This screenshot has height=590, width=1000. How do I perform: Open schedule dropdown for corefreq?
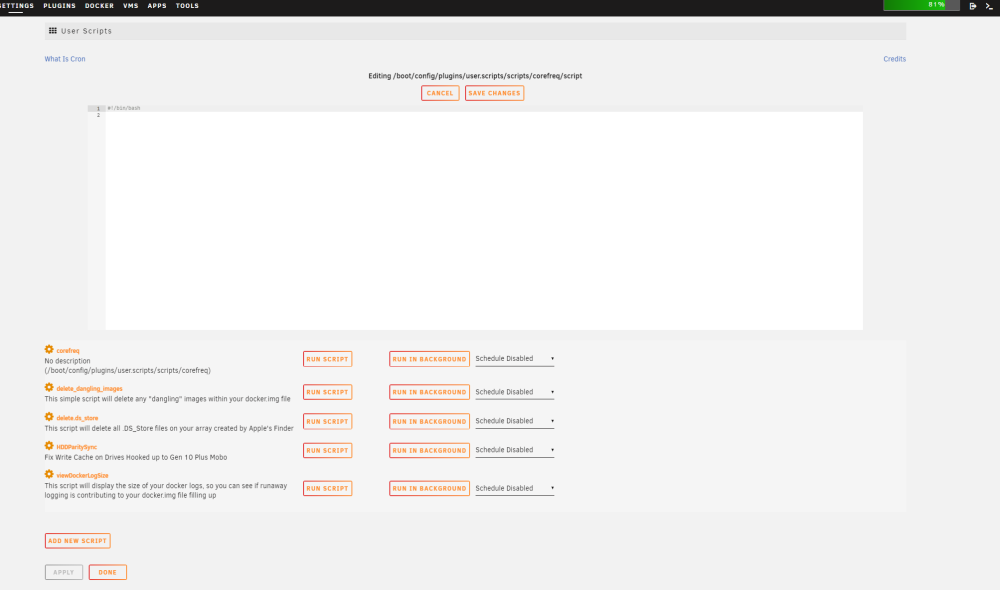tap(514, 359)
